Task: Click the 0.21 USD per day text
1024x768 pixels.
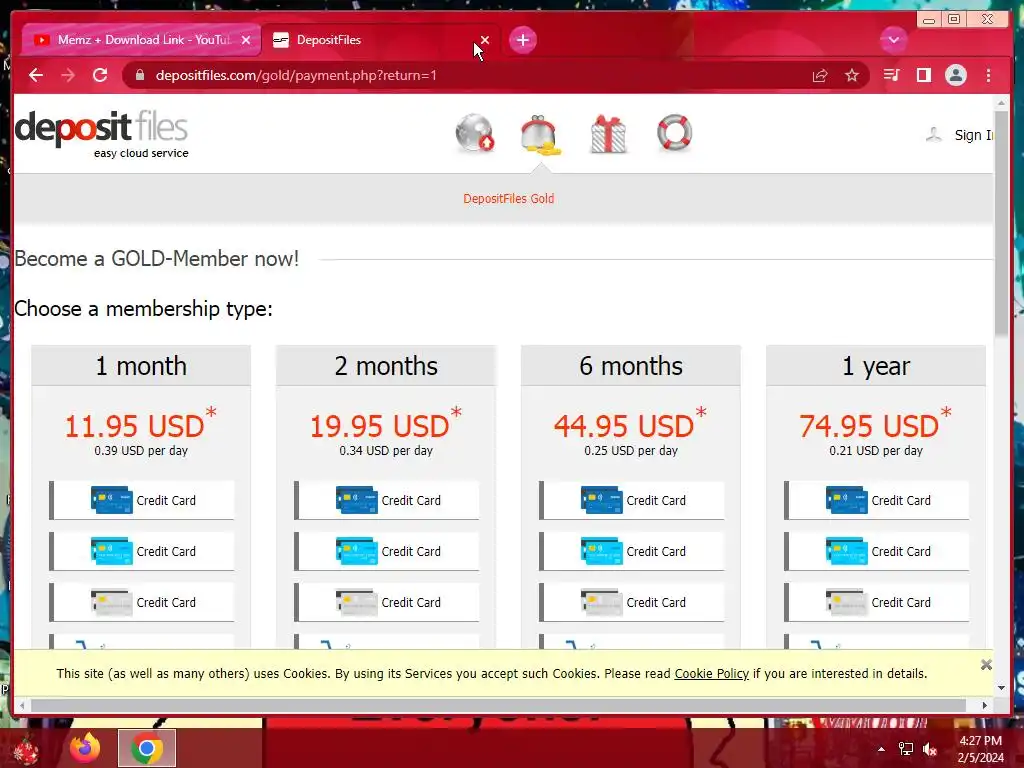Action: coord(876,451)
